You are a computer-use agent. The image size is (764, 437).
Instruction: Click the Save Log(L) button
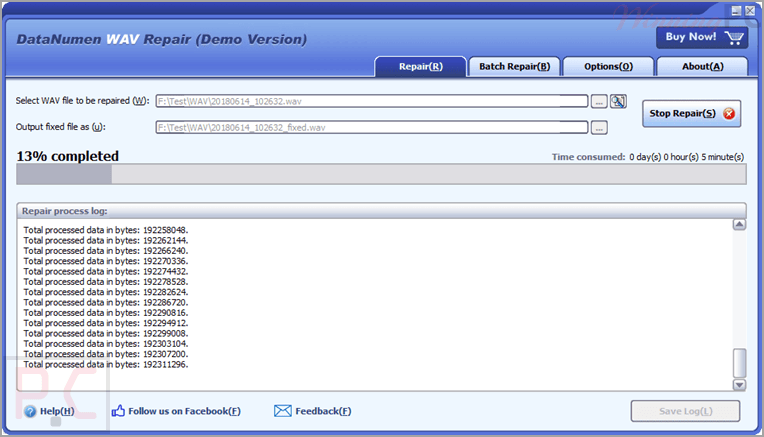coord(685,411)
